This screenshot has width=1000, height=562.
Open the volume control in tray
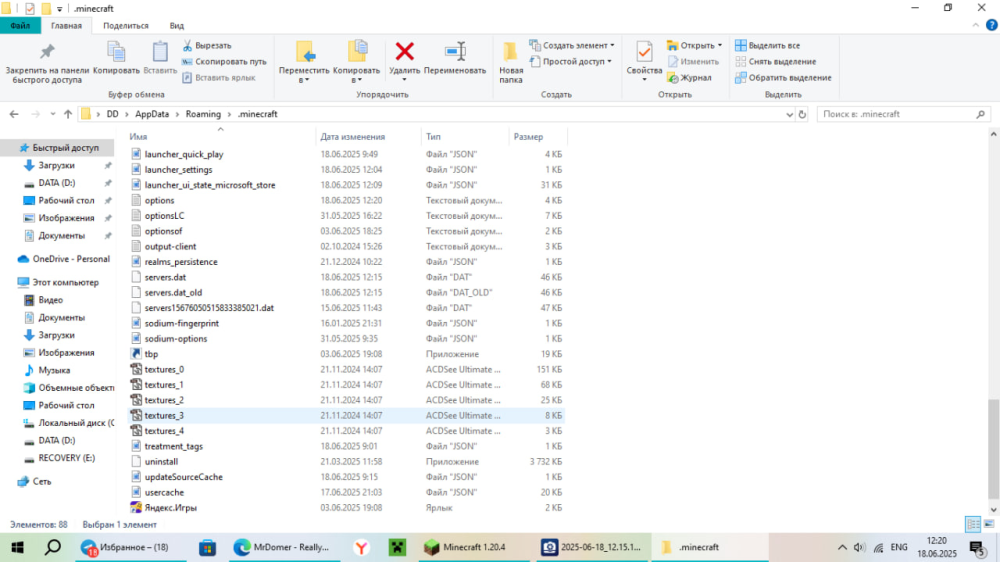pos(860,547)
